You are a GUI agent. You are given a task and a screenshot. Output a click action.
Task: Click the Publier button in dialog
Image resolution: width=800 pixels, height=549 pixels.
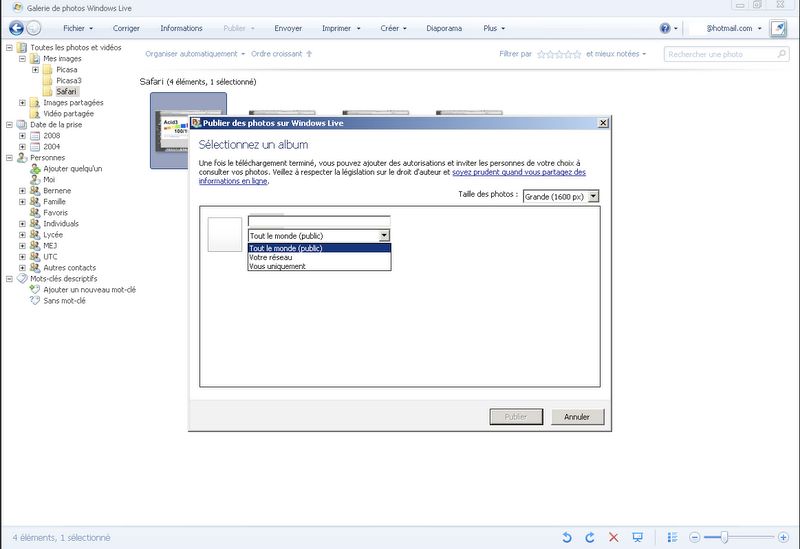[x=516, y=417]
